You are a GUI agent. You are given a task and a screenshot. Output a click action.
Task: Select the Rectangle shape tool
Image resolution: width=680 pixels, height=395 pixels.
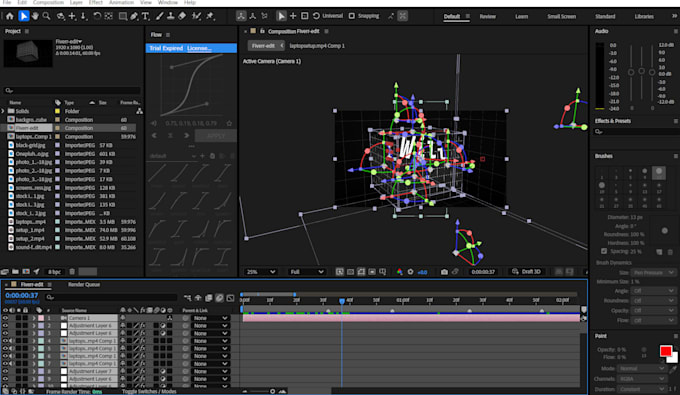(123, 16)
